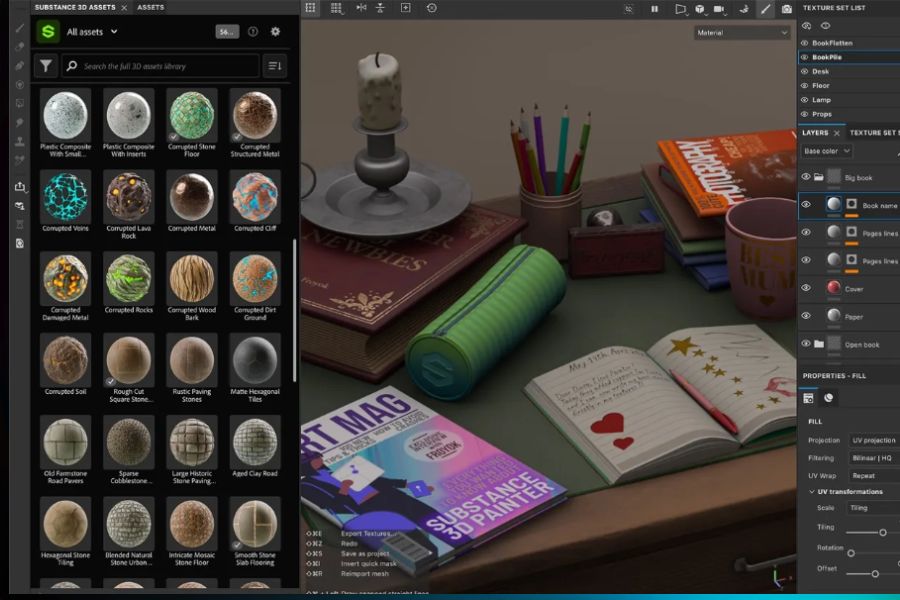The width and height of the screenshot is (900, 600).
Task: Click the assets library search field
Action: point(160,66)
